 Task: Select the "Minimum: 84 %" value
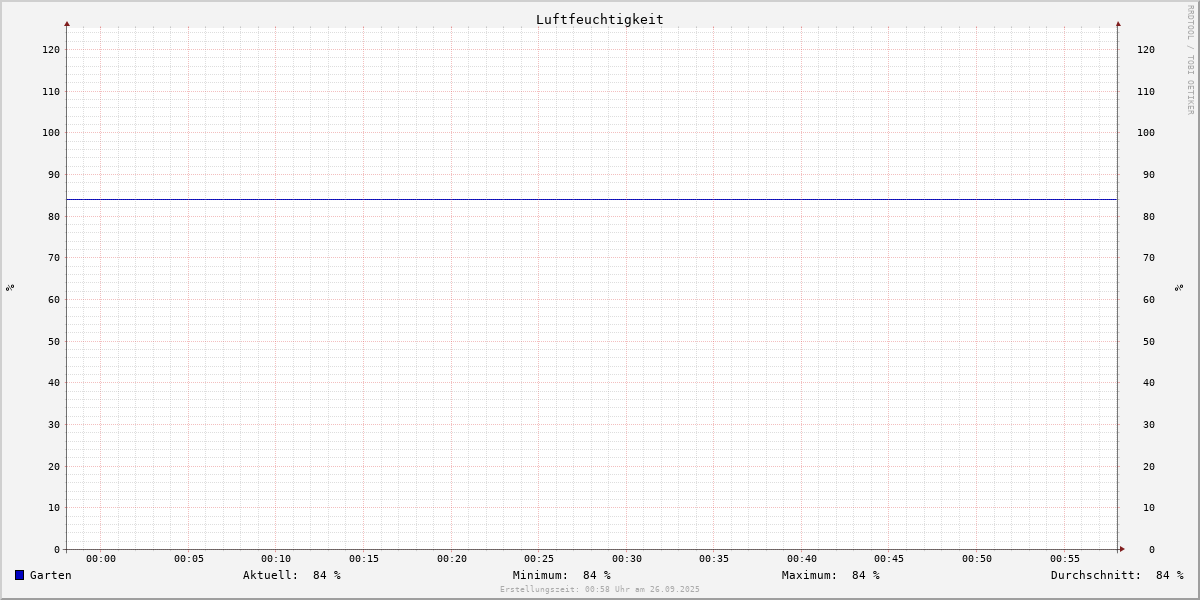[562, 575]
